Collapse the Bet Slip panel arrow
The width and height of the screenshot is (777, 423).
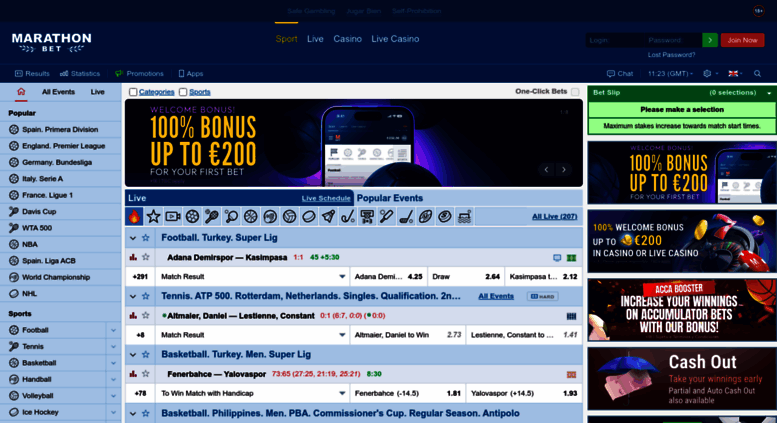pyautogui.click(x=769, y=93)
